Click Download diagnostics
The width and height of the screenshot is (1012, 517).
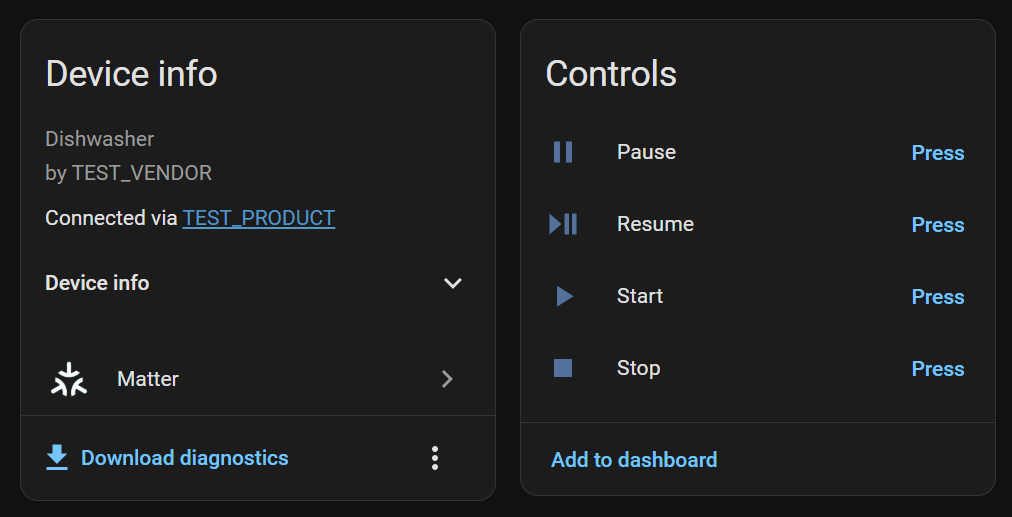[184, 458]
